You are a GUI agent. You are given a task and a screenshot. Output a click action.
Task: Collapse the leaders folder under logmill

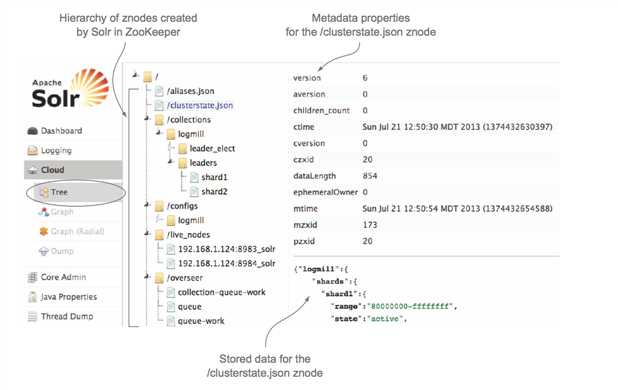coord(171,162)
